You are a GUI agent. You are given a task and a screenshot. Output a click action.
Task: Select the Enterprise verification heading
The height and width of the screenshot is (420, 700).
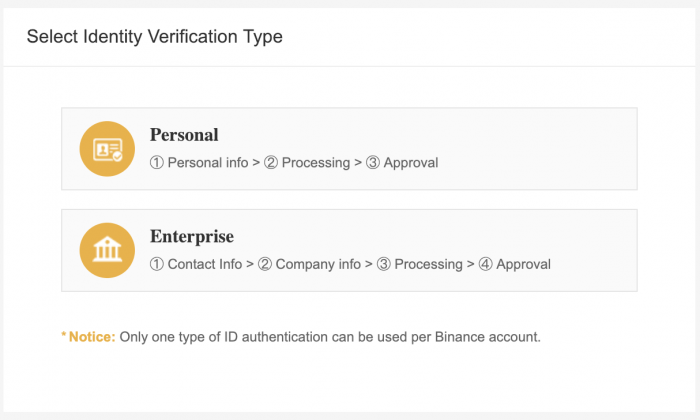192,237
